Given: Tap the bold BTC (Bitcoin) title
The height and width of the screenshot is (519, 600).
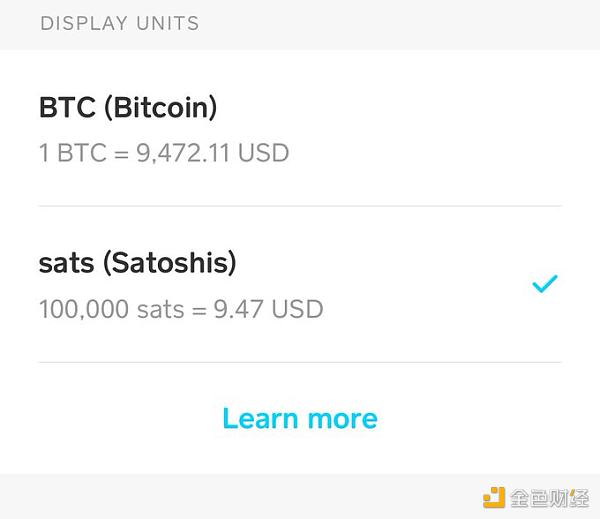Looking at the screenshot, I should 128,107.
